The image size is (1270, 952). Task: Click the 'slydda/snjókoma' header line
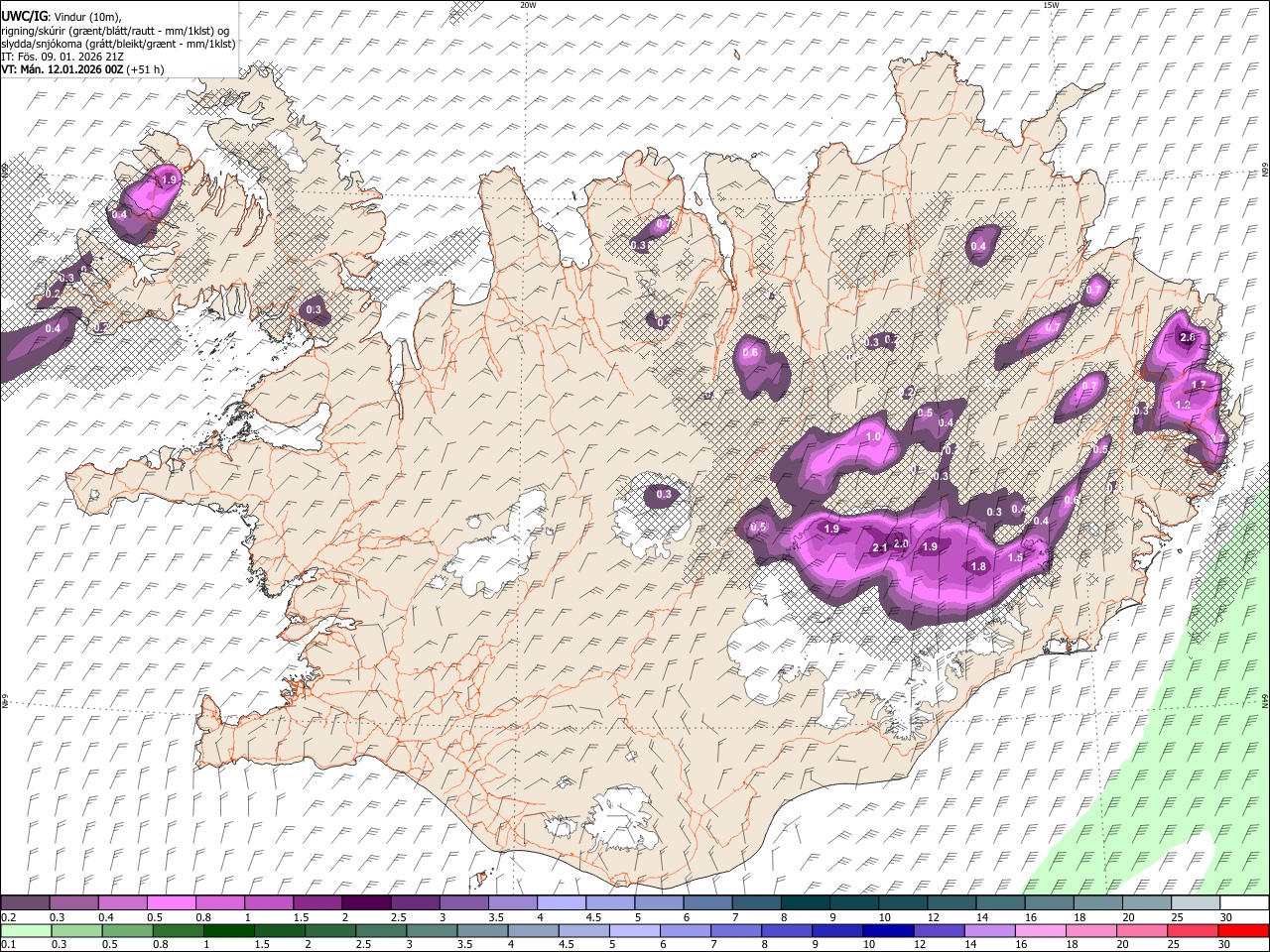coord(118,44)
